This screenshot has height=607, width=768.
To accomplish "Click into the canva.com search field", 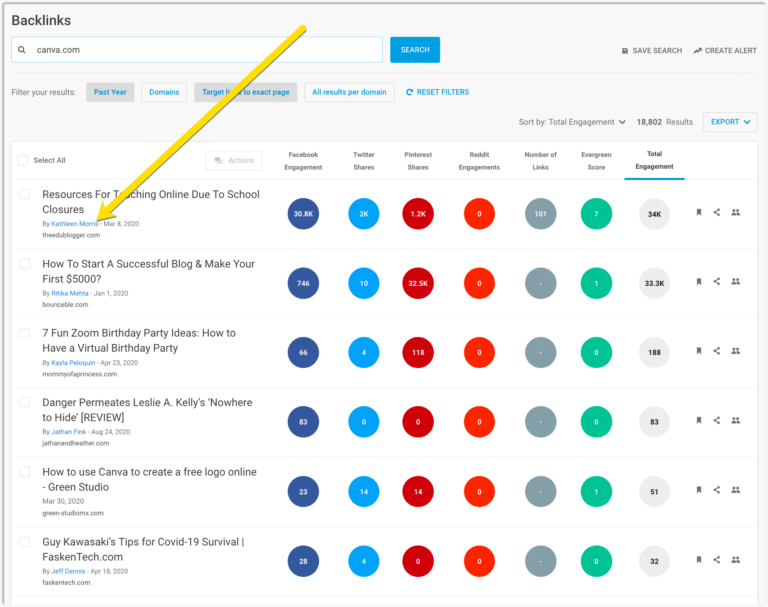I will tap(197, 49).
